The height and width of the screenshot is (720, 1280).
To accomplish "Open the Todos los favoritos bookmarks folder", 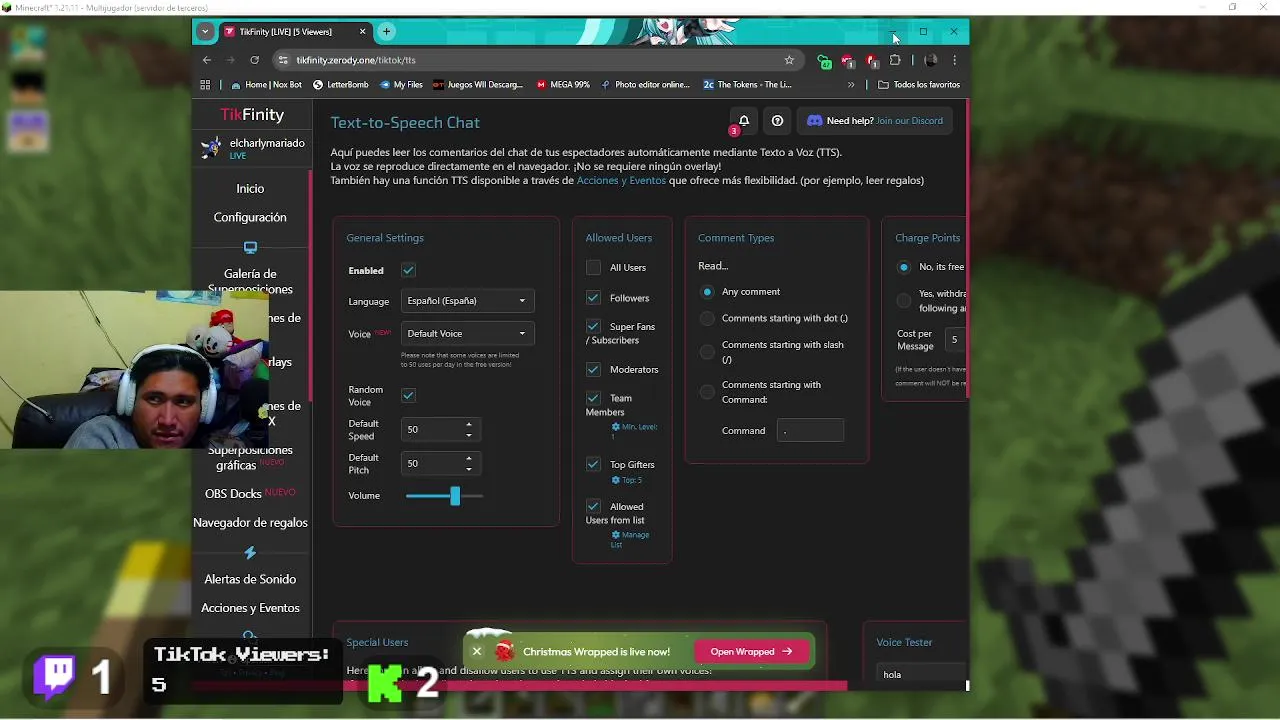I will click(x=919, y=85).
